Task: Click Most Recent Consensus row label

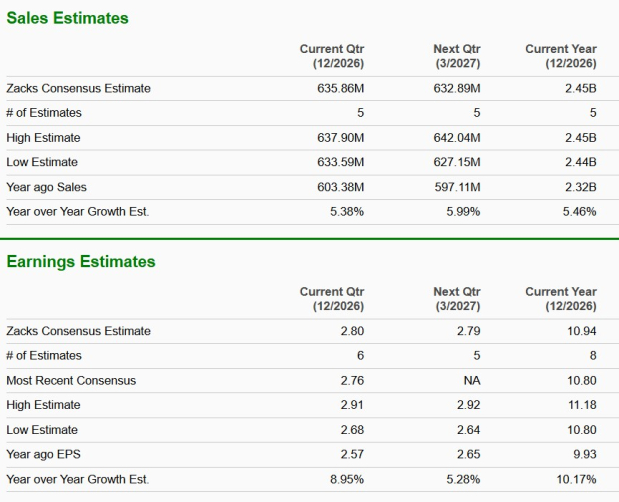Action: (x=71, y=380)
